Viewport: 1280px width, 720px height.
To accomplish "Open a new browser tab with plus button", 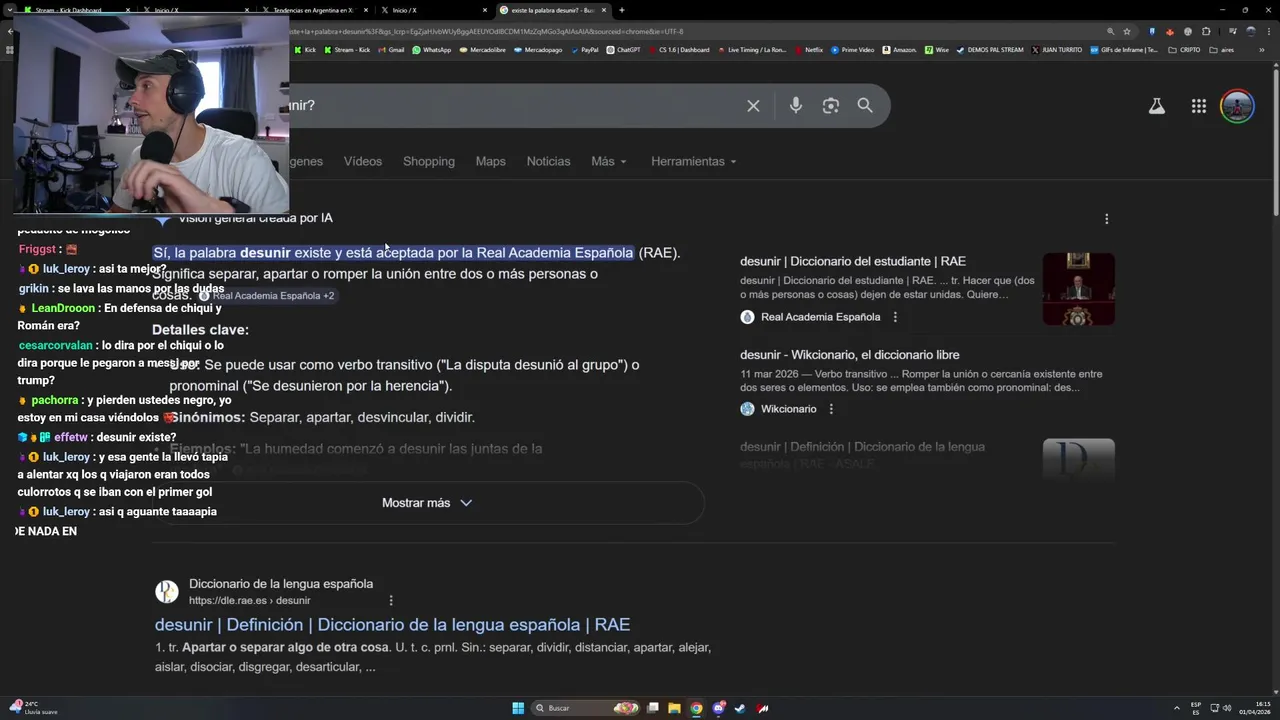I will coord(622,10).
